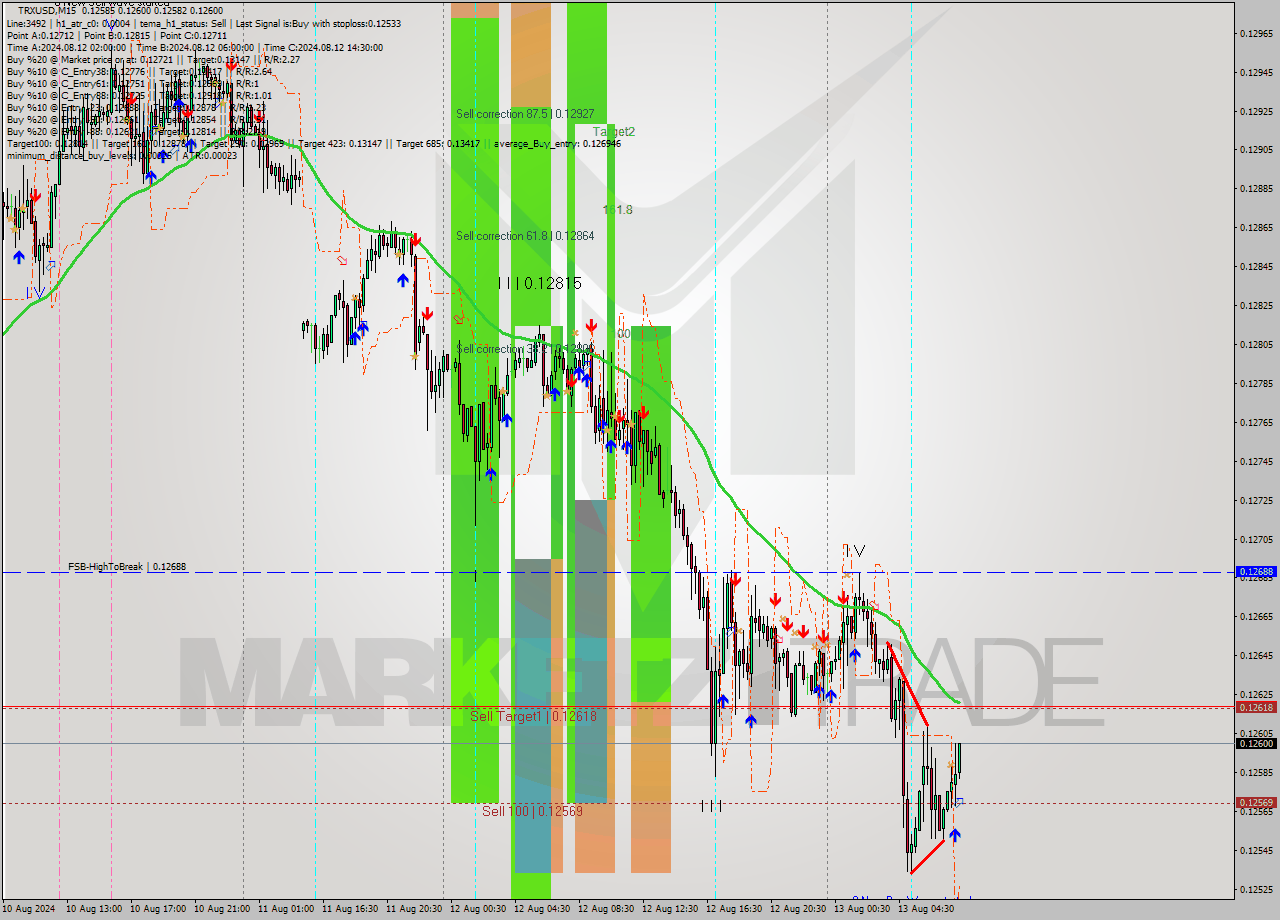Screen dimensions: 1280x920
Task: Click the 0.12825 price axis label
Action: click(1256, 306)
